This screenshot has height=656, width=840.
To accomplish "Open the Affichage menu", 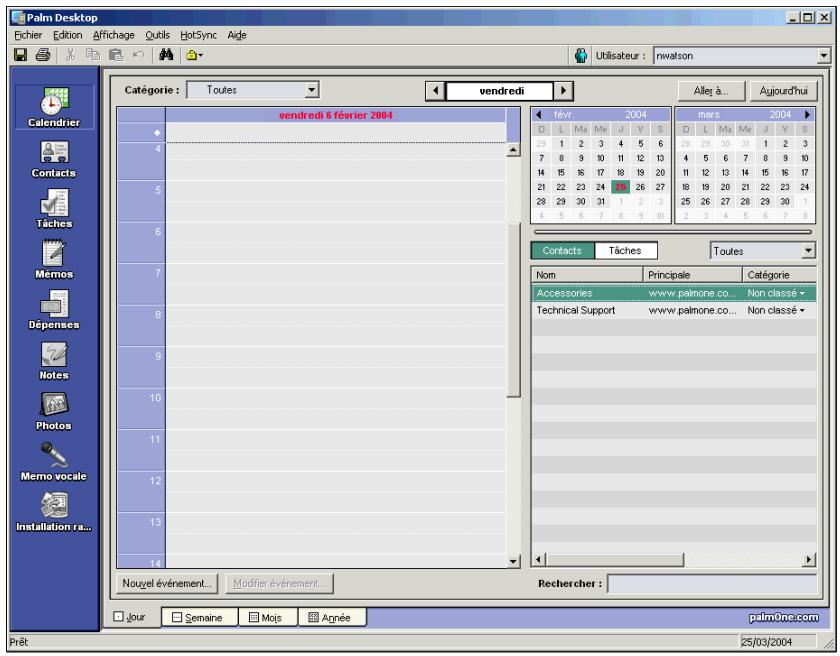I will (x=114, y=35).
